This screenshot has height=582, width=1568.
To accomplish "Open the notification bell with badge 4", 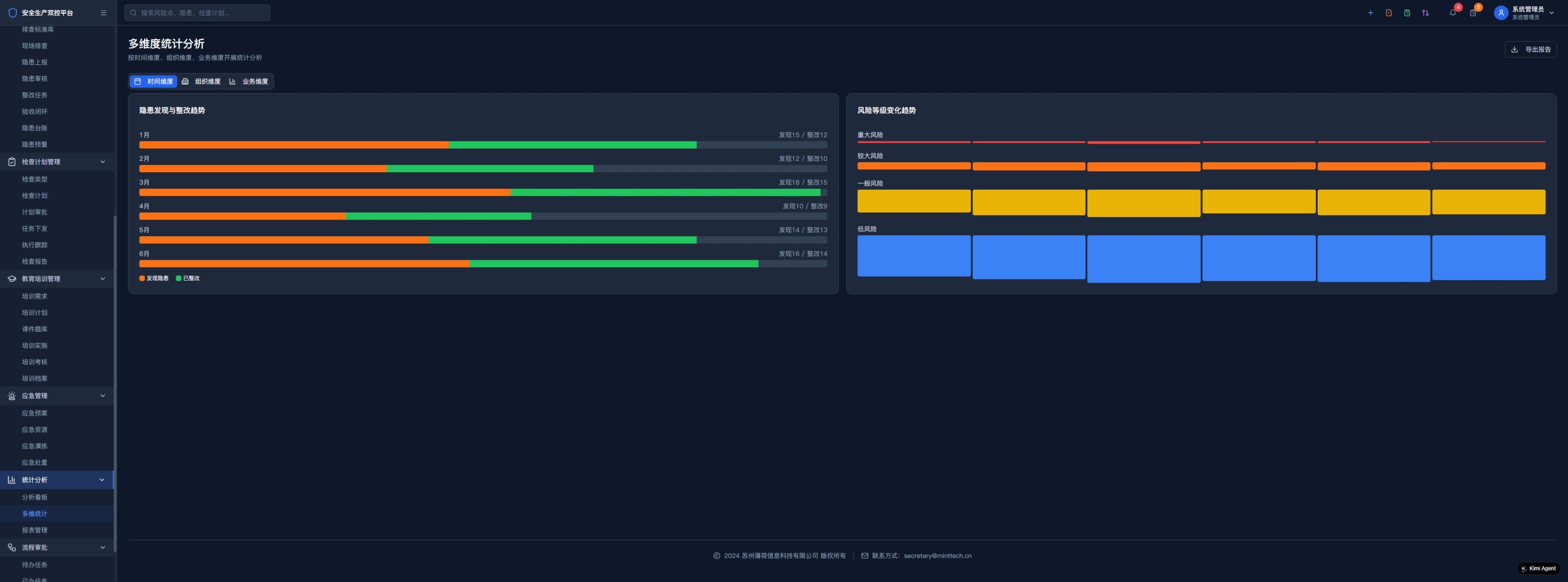I will coord(1453,13).
